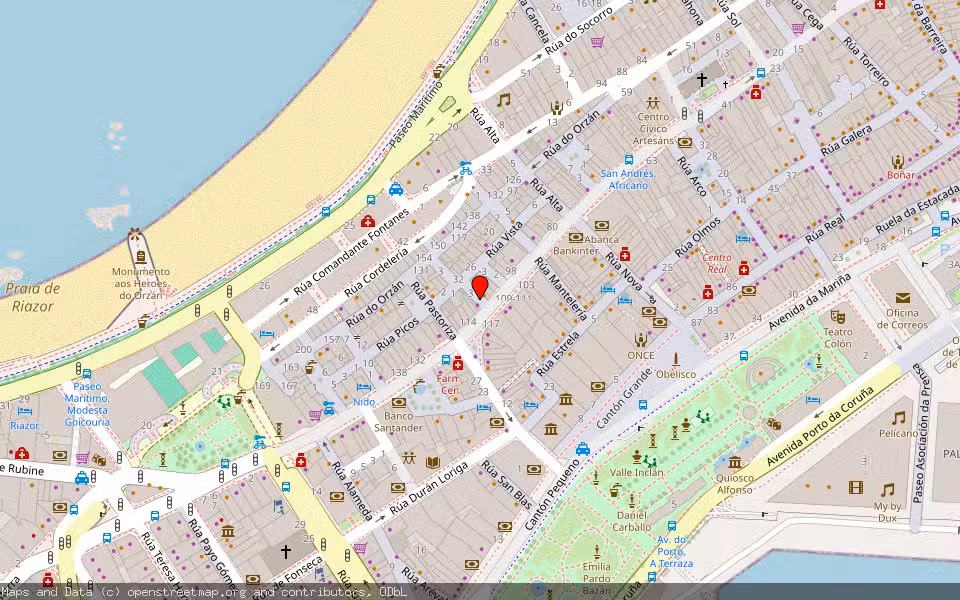Select the Oficina de Correos envelope icon
Viewport: 960px width, 600px height.
(902, 298)
